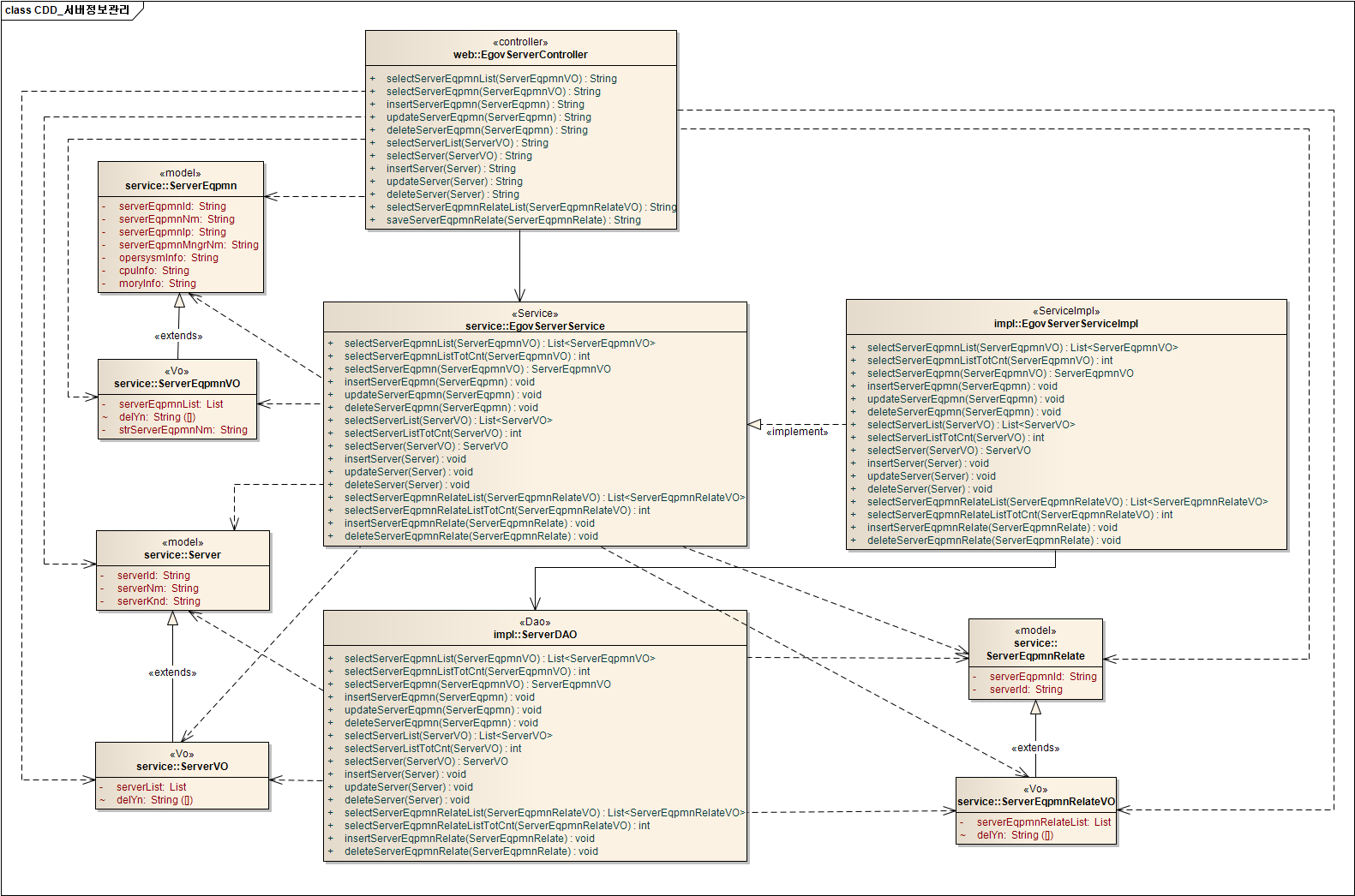
Task: Select saveServerEqpmnRelate method in the controller
Action: click(513, 220)
